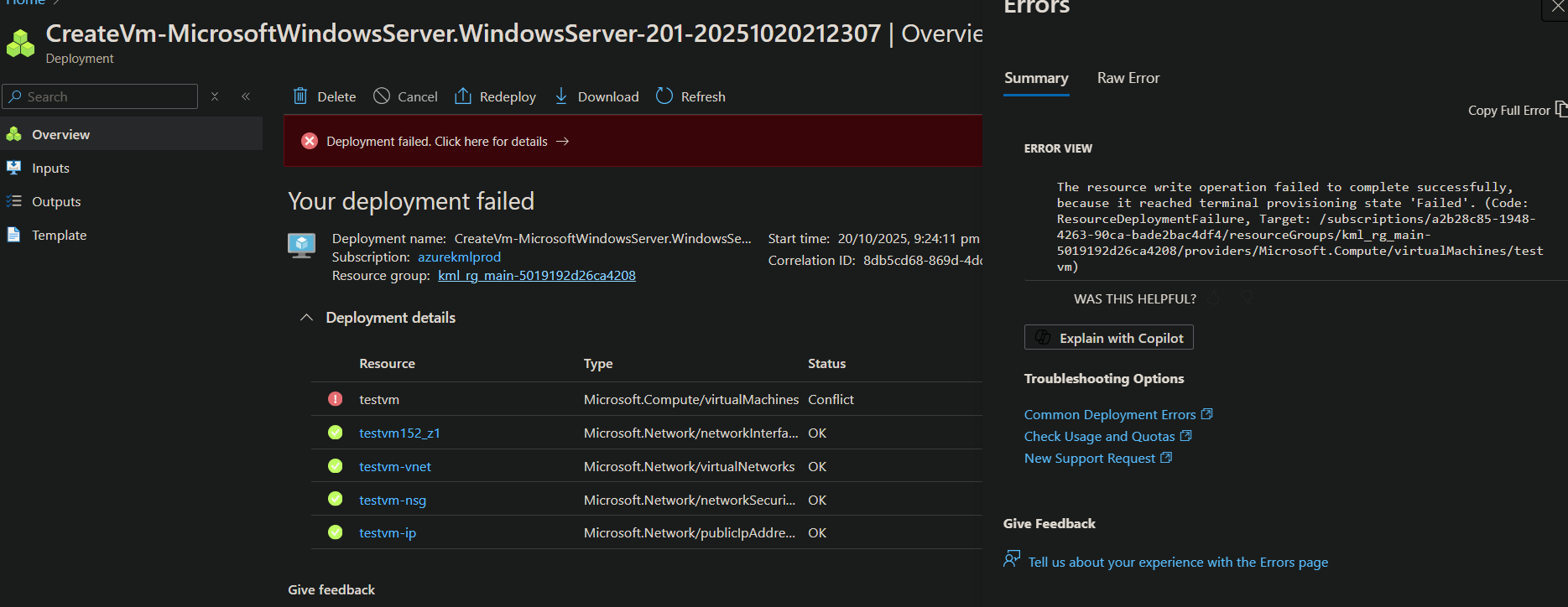Open Common Deployment Errors link
The width and height of the screenshot is (1568, 607).
tap(1109, 415)
